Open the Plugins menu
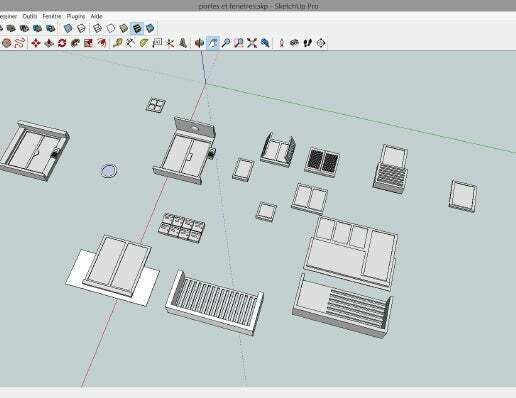The image size is (516, 398). (x=76, y=16)
